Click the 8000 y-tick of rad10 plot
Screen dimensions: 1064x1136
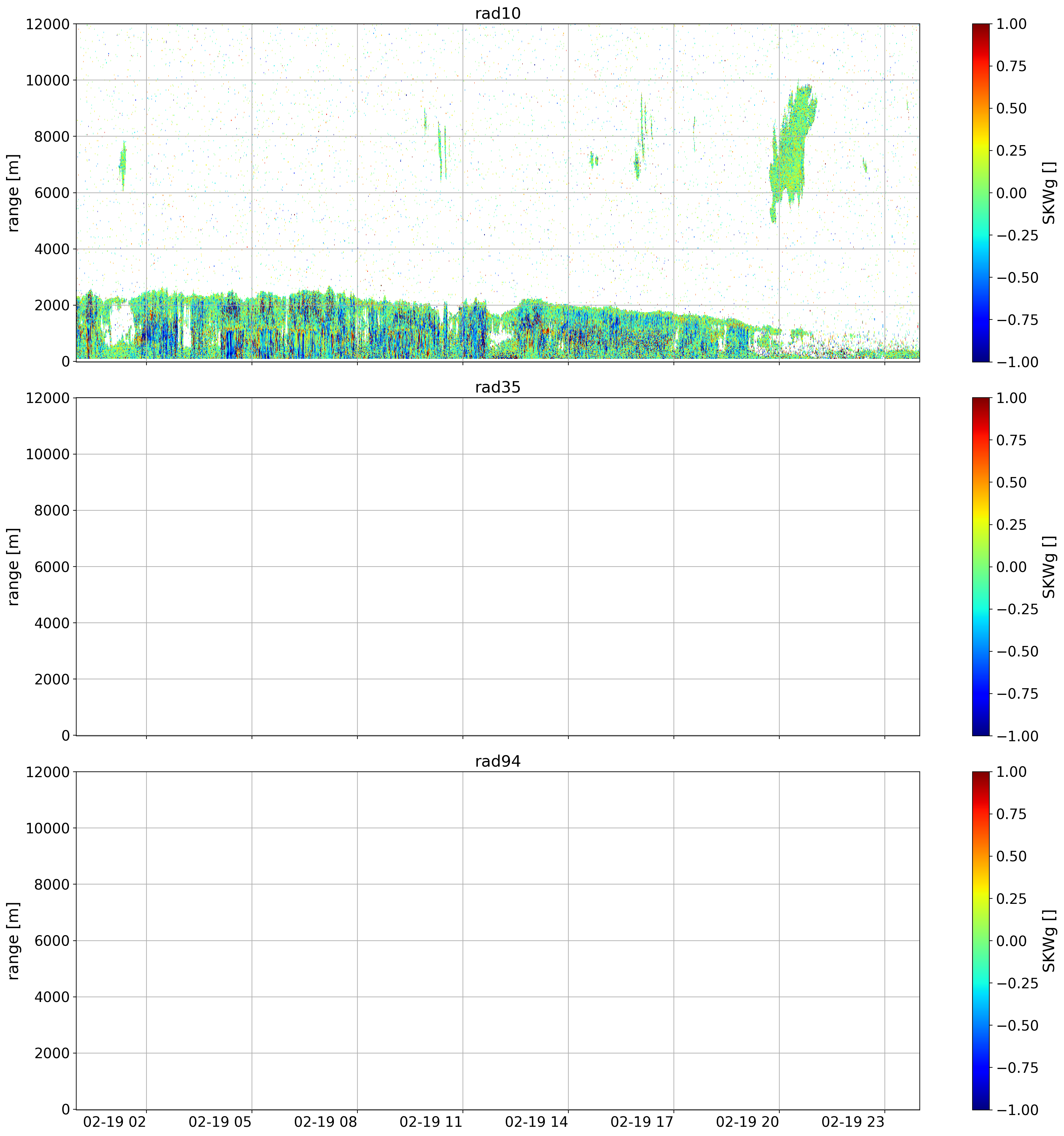coord(52,137)
